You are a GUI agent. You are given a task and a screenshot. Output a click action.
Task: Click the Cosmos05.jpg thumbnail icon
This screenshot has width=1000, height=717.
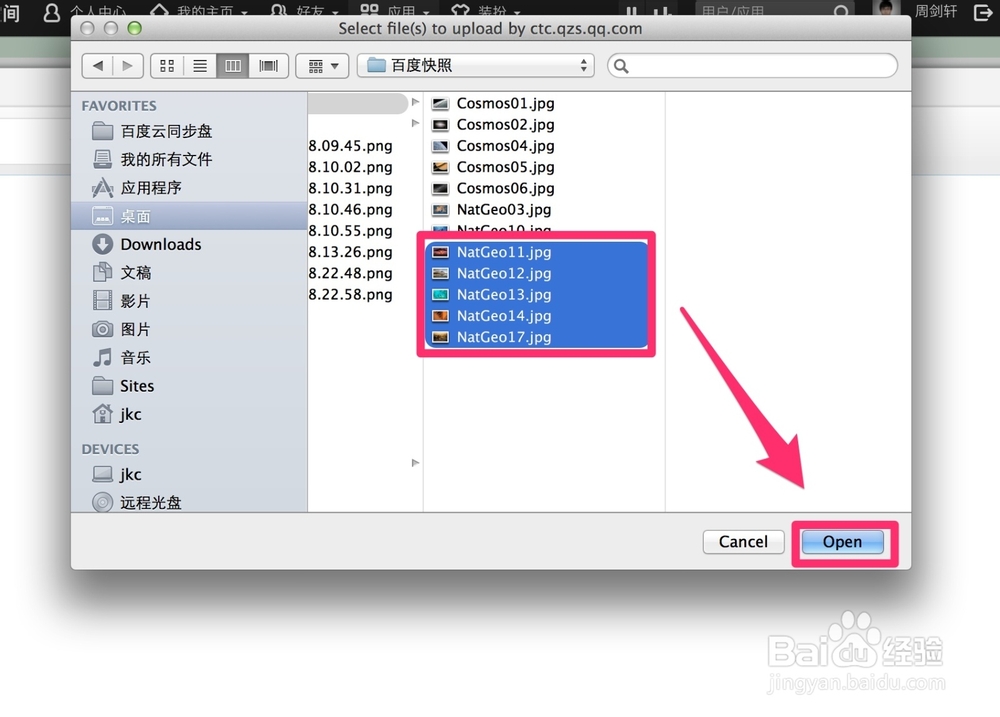440,167
